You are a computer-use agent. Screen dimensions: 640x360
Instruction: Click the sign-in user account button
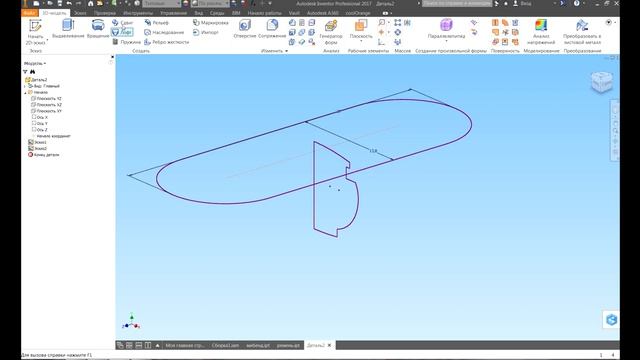pyautogui.click(x=523, y=3)
